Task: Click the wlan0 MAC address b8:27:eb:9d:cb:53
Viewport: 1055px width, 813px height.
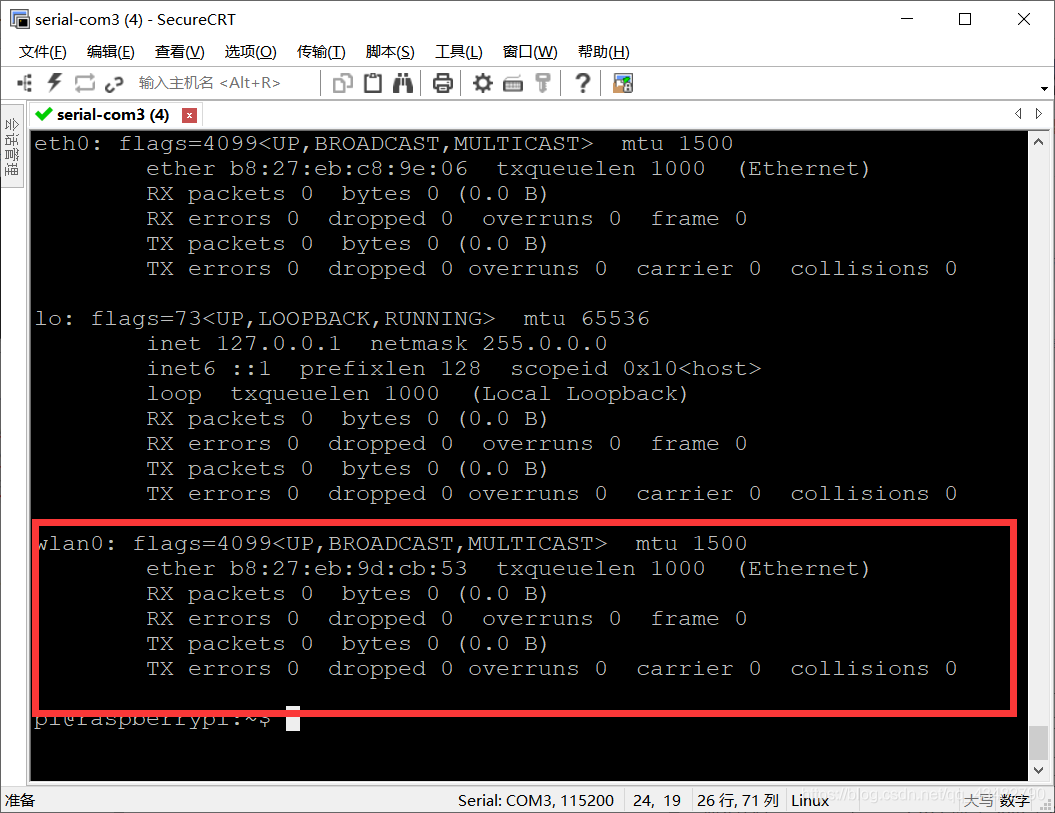Action: click(348, 569)
